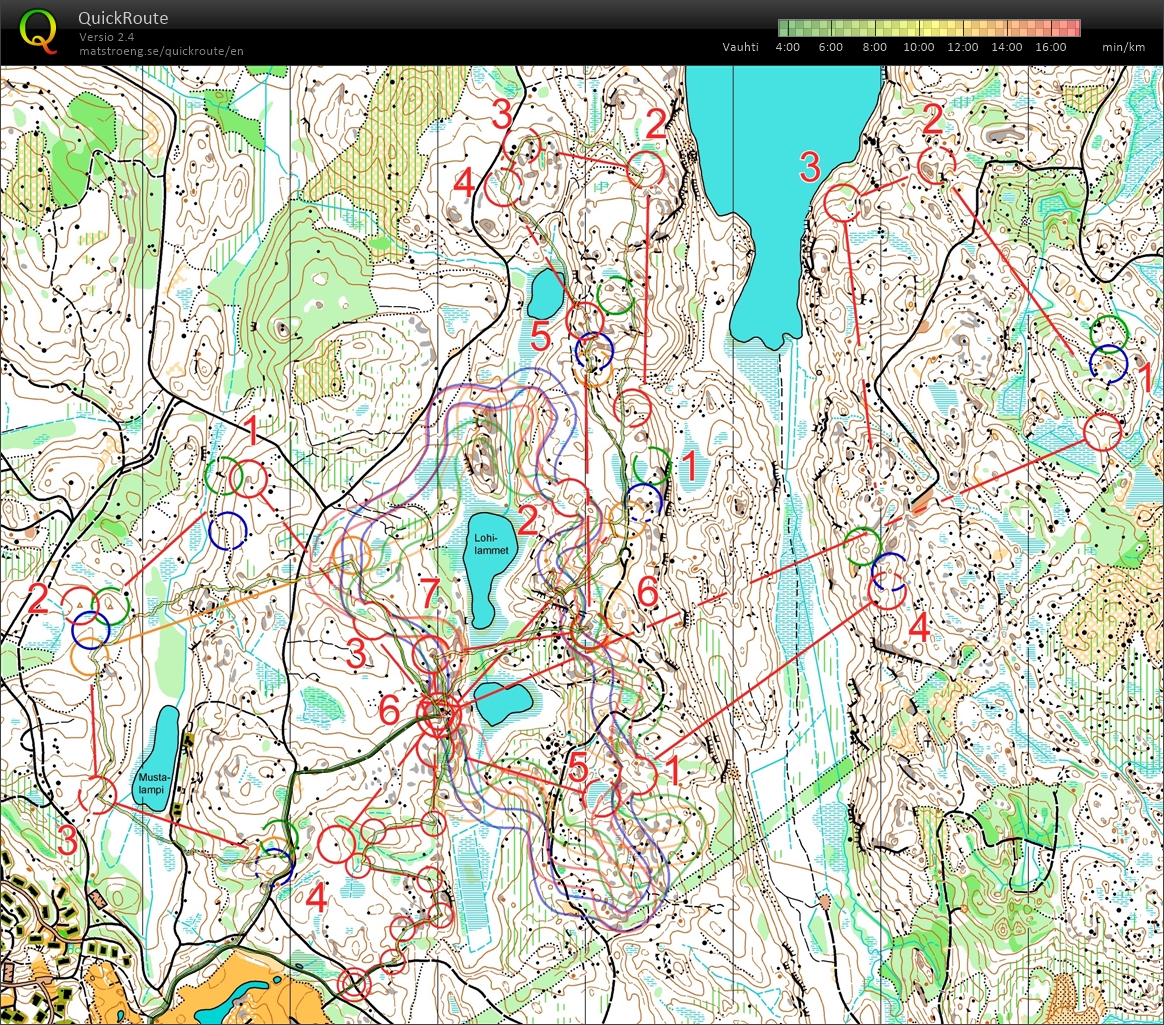Click the 10:00 pace label
Viewport: 1164px width, 1025px height.
[918, 47]
